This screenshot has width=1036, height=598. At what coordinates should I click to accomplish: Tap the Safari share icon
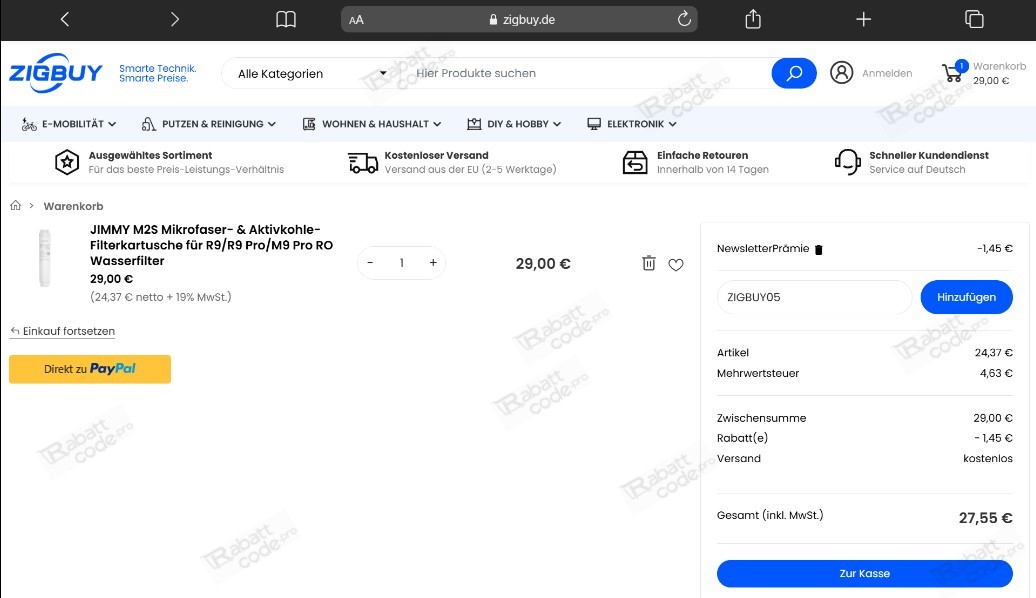(753, 19)
